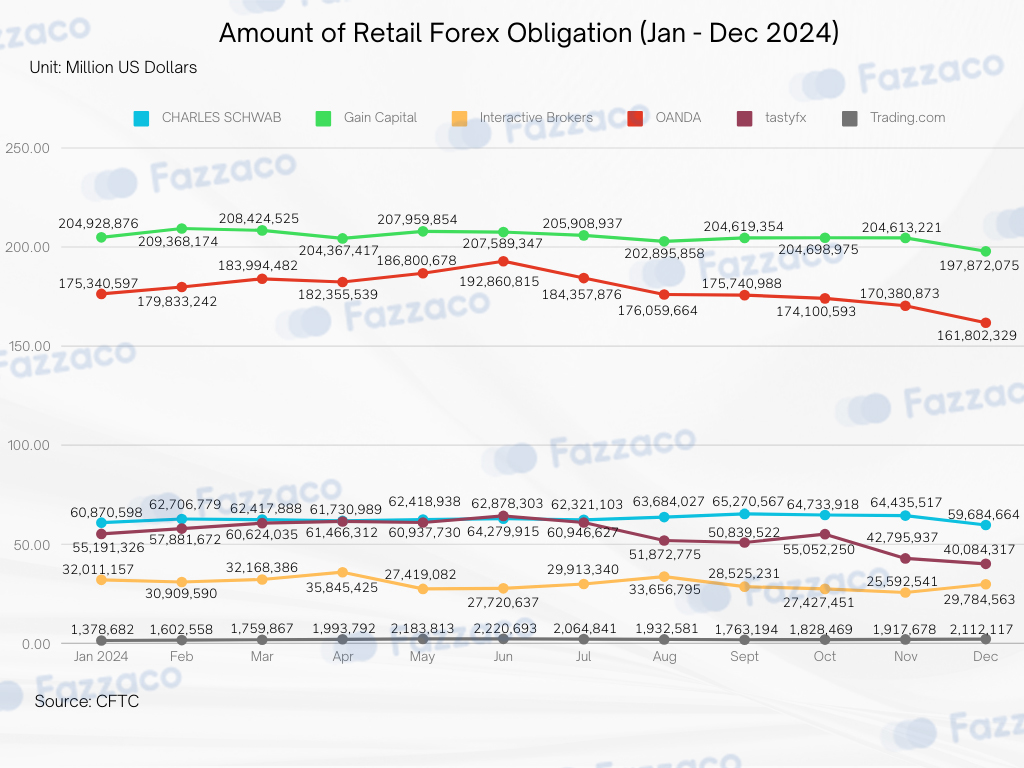Click the chart title about Retail Forex Obligation

point(529,33)
